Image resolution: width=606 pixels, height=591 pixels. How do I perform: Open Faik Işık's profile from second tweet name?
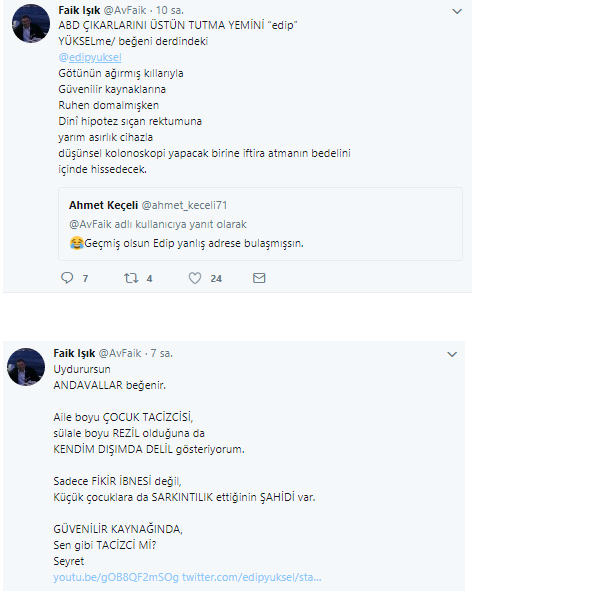[74, 353]
